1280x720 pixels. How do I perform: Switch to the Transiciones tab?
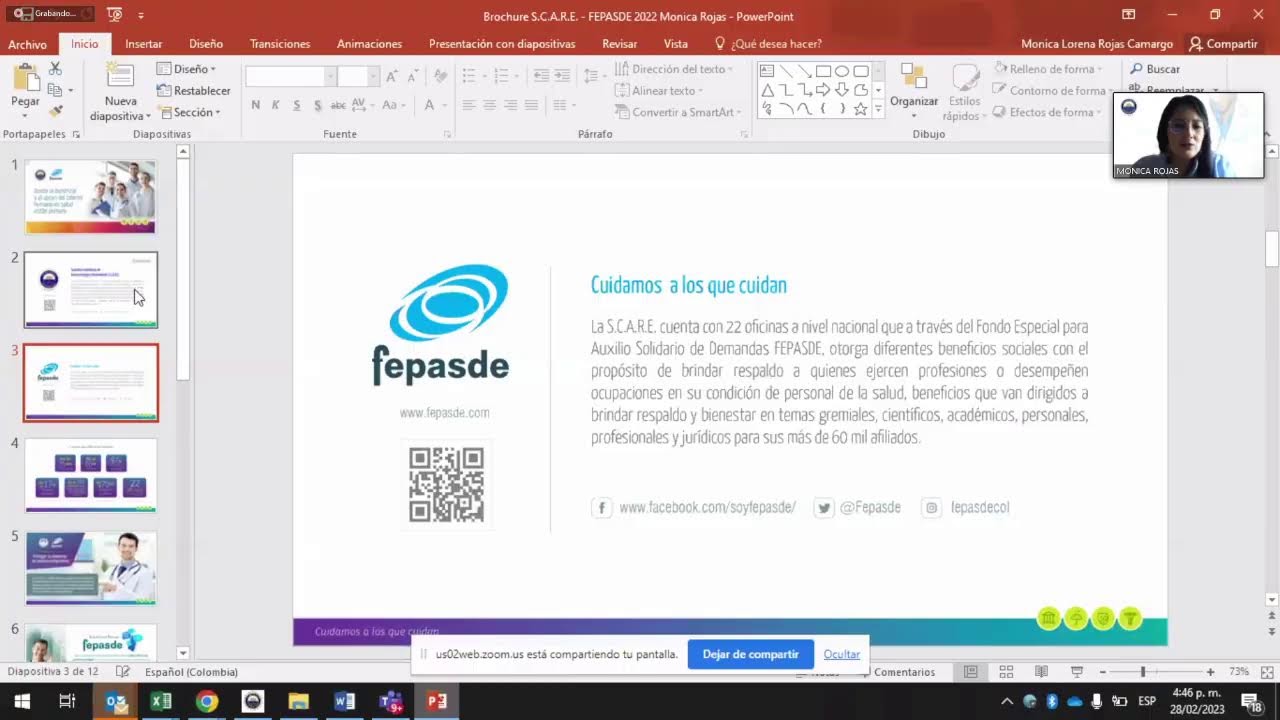point(280,44)
